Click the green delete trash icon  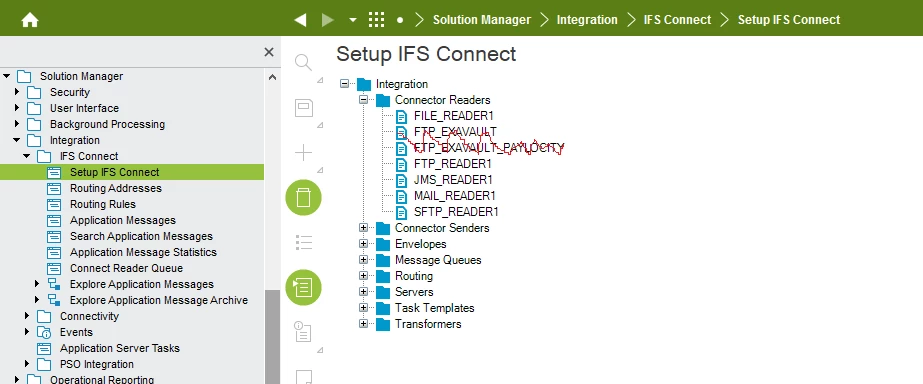point(303,197)
